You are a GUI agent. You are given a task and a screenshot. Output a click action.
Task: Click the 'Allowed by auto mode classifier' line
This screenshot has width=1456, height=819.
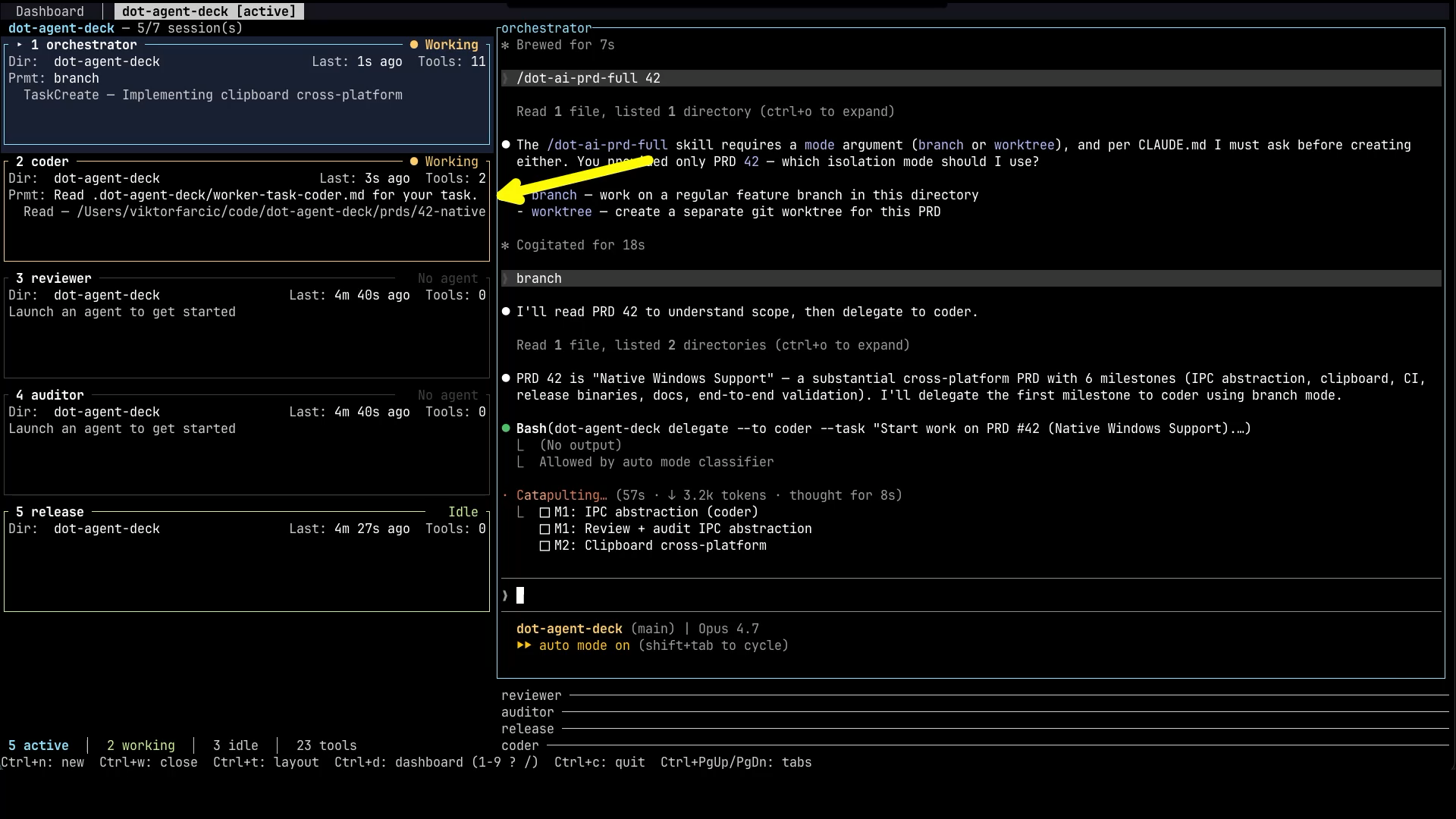pos(657,462)
